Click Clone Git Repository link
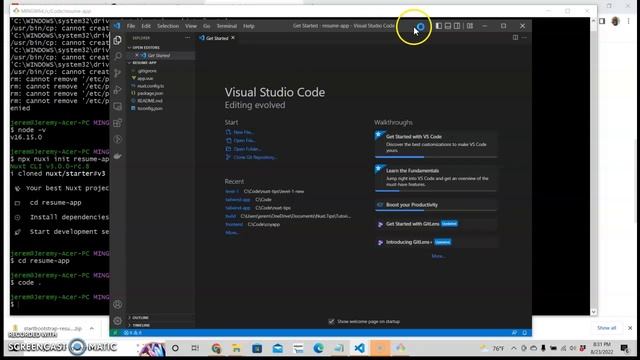The image size is (640, 360). pyautogui.click(x=251, y=157)
